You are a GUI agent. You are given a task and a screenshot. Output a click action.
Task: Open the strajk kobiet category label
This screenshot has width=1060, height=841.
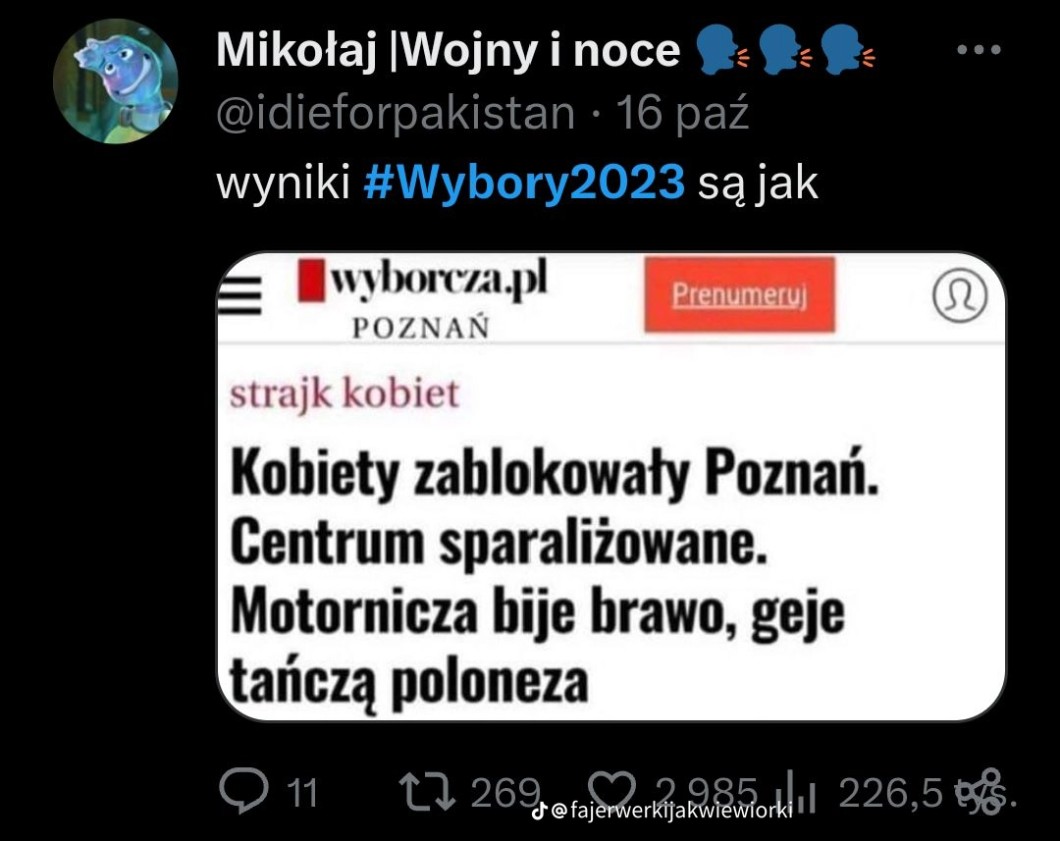click(x=345, y=393)
